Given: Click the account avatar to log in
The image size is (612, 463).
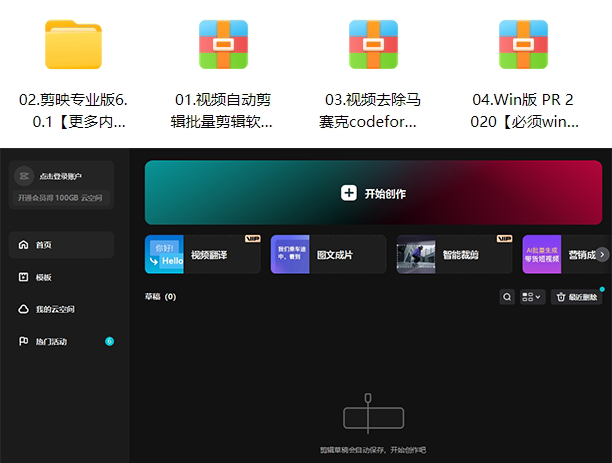Looking at the screenshot, I should pos(23,176).
